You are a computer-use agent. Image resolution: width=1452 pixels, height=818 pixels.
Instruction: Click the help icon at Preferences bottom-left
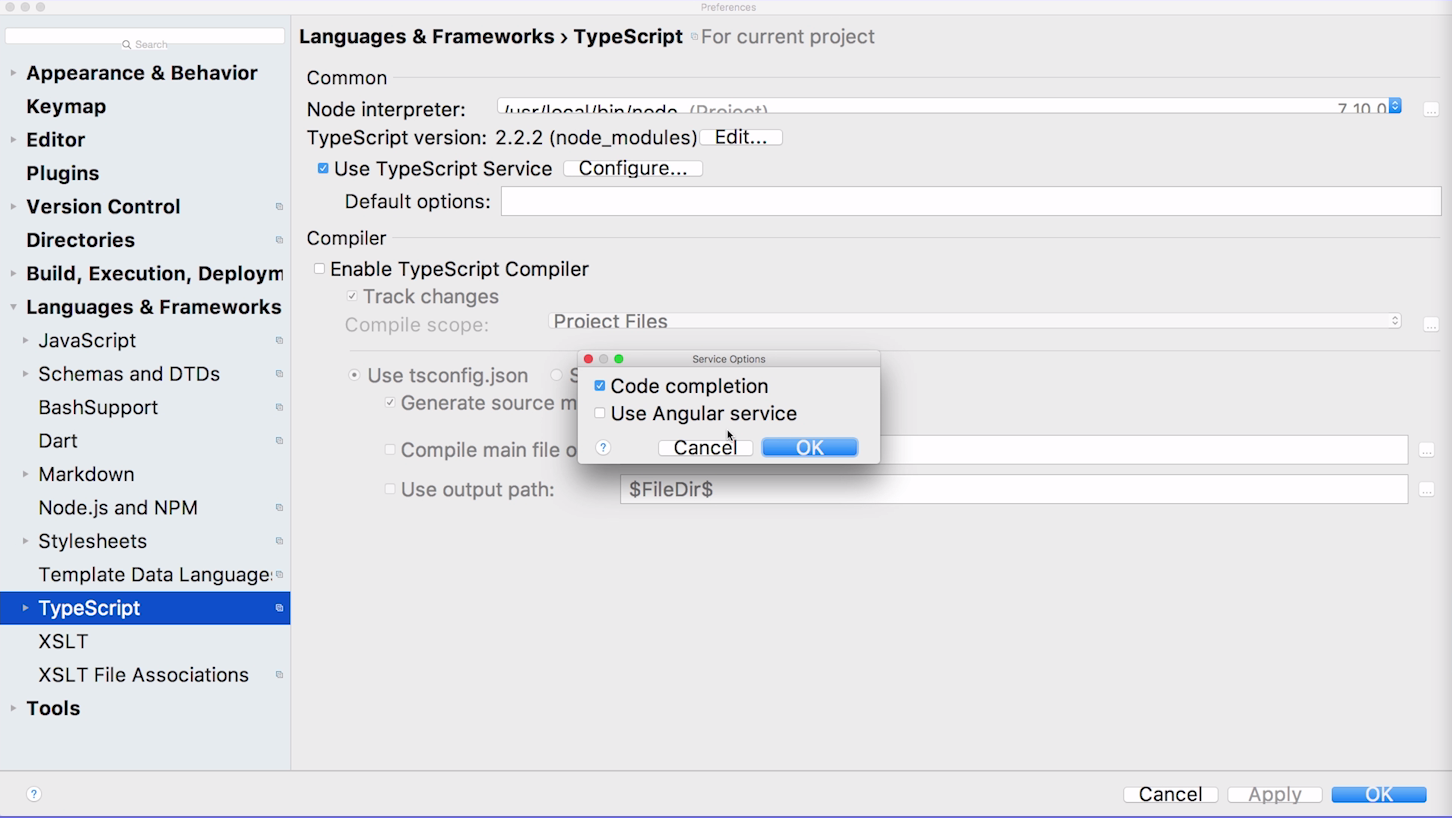34,794
